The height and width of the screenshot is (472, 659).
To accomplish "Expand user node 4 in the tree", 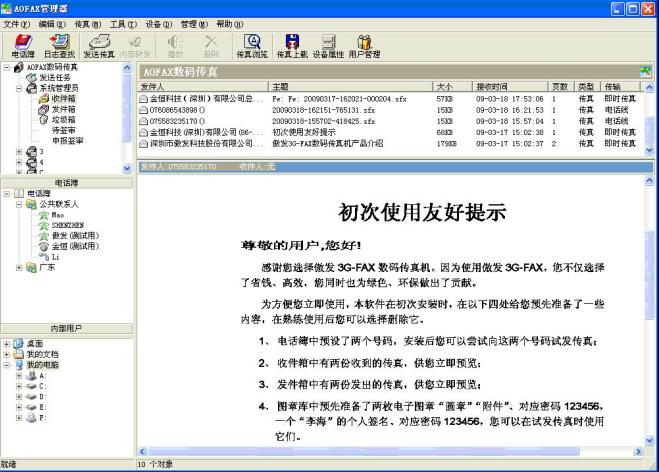I will pos(19,162).
